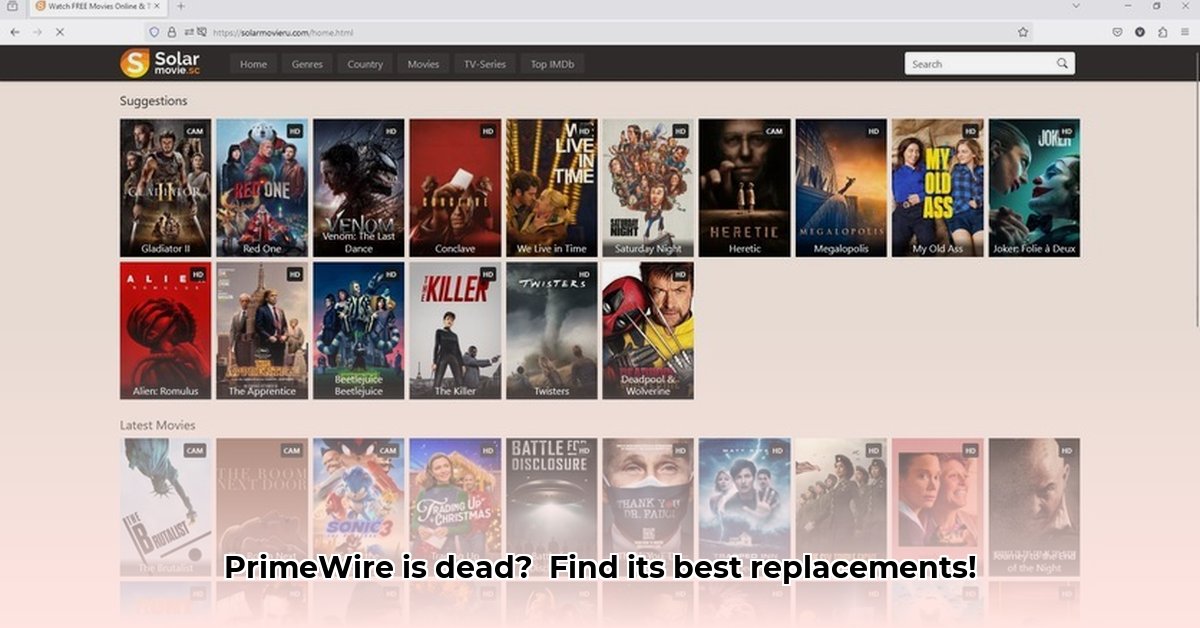Click the shield tracking protection icon
1200x628 pixels.
[x=154, y=32]
